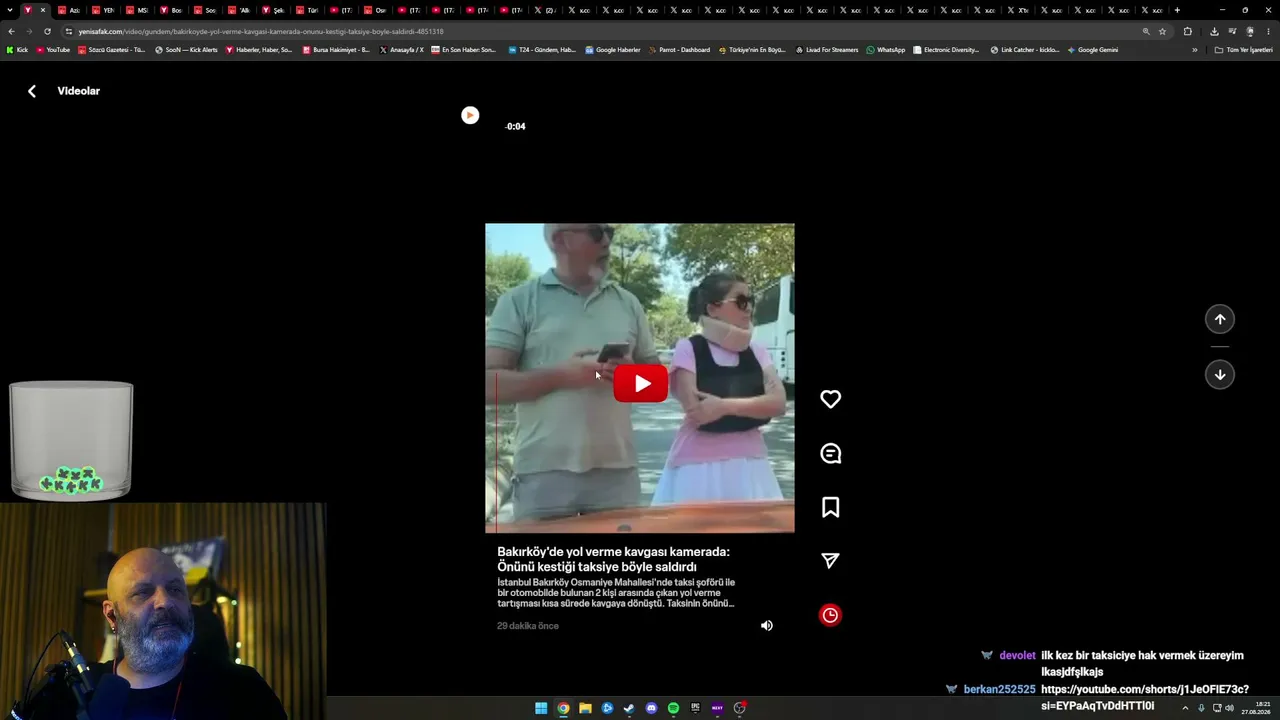Open the 'Türkiye'nin En Büyü...' bookmark
Image resolution: width=1280 pixels, height=720 pixels.
pyautogui.click(x=752, y=50)
